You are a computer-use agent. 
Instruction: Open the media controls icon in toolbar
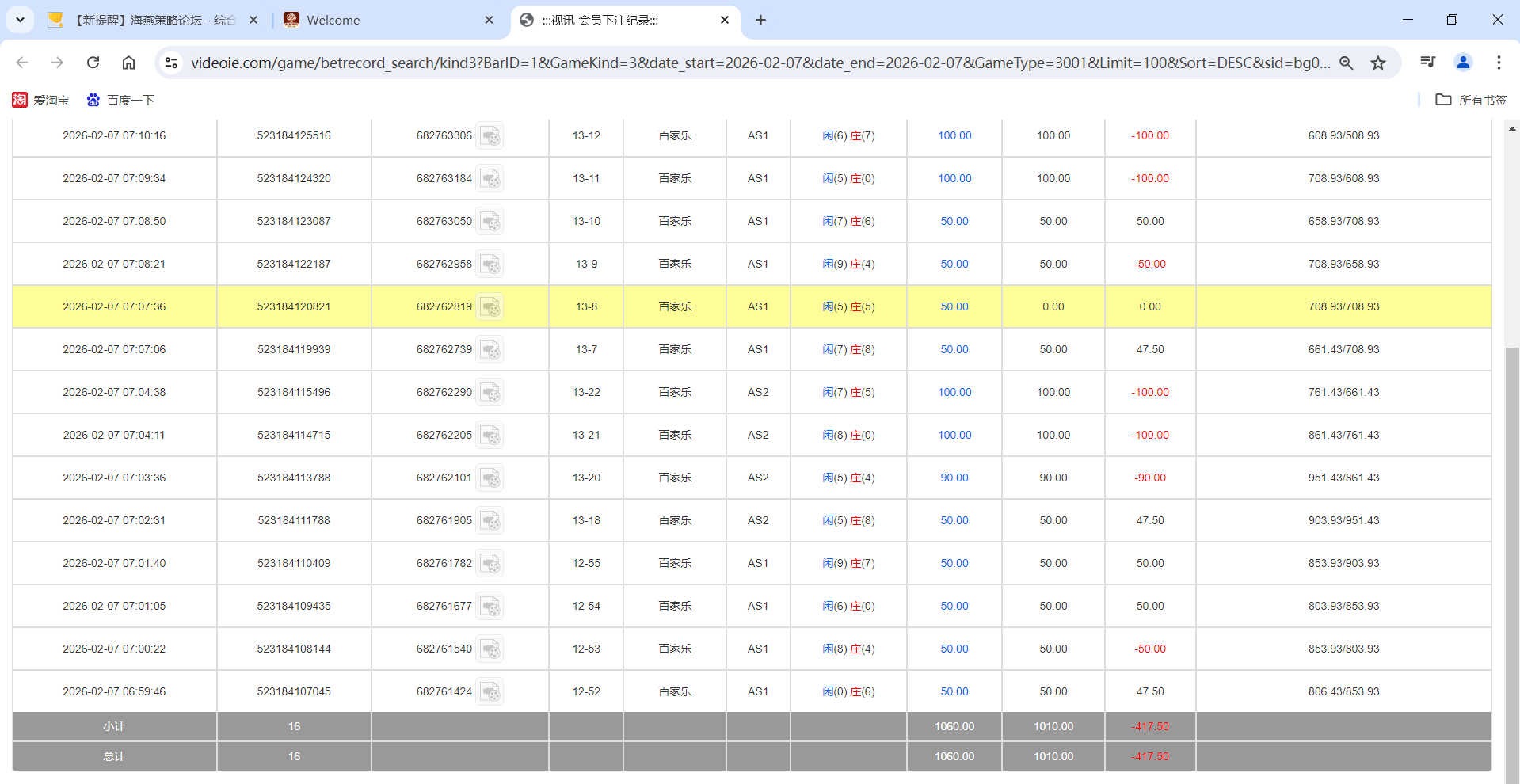click(1427, 62)
